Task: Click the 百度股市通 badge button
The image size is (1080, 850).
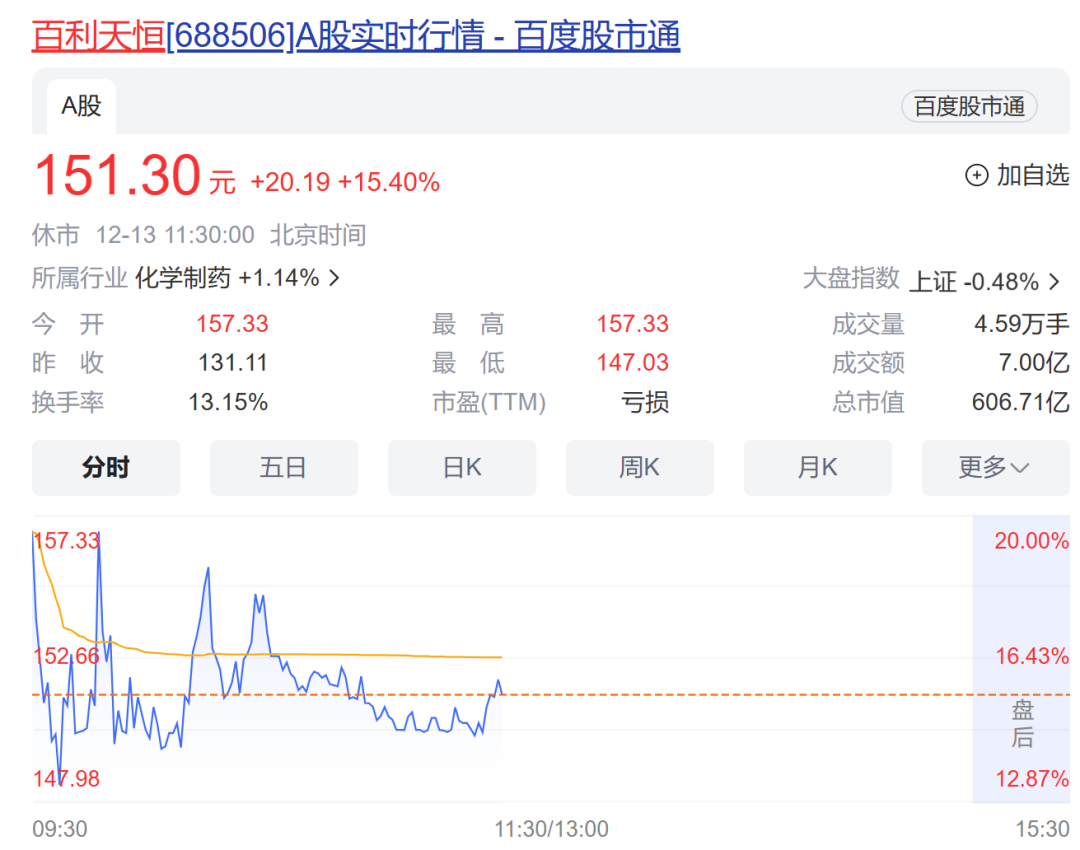Action: [969, 107]
